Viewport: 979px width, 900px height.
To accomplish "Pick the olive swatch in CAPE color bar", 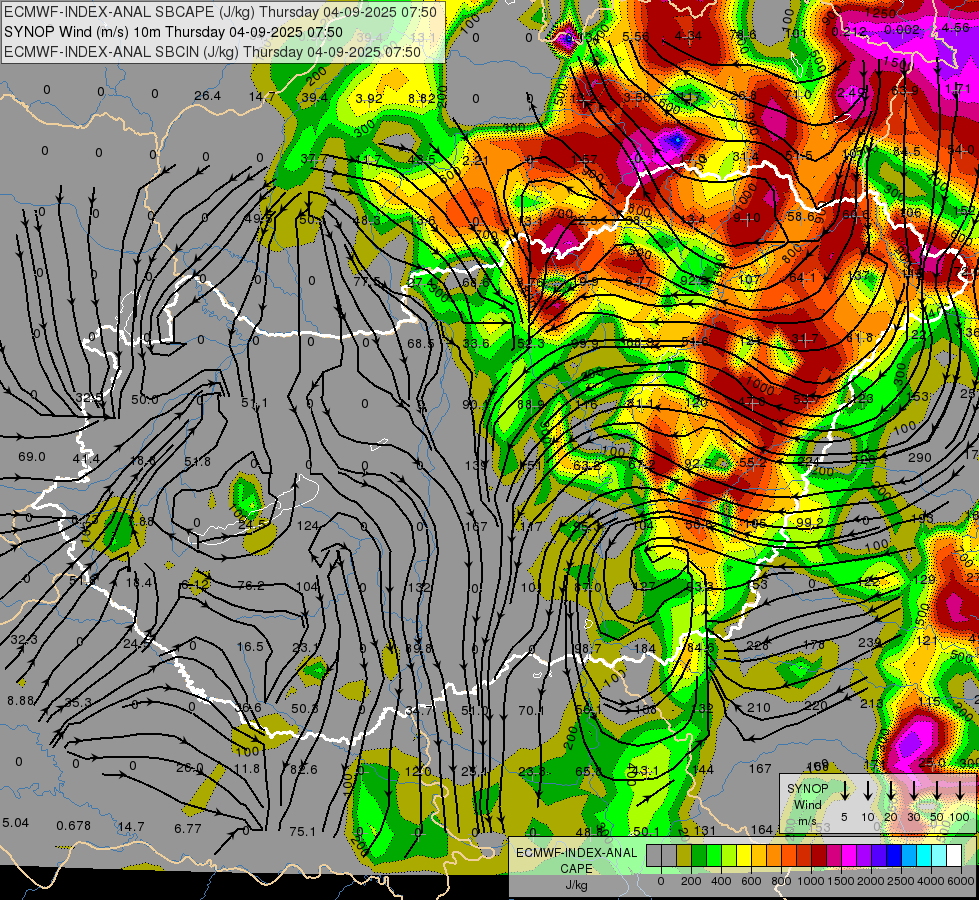I will (x=684, y=856).
